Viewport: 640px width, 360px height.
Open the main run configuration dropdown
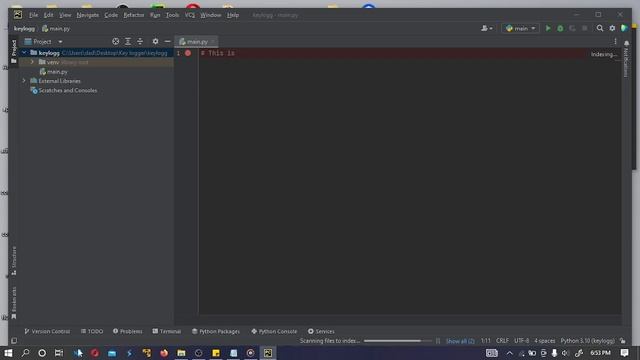point(520,28)
